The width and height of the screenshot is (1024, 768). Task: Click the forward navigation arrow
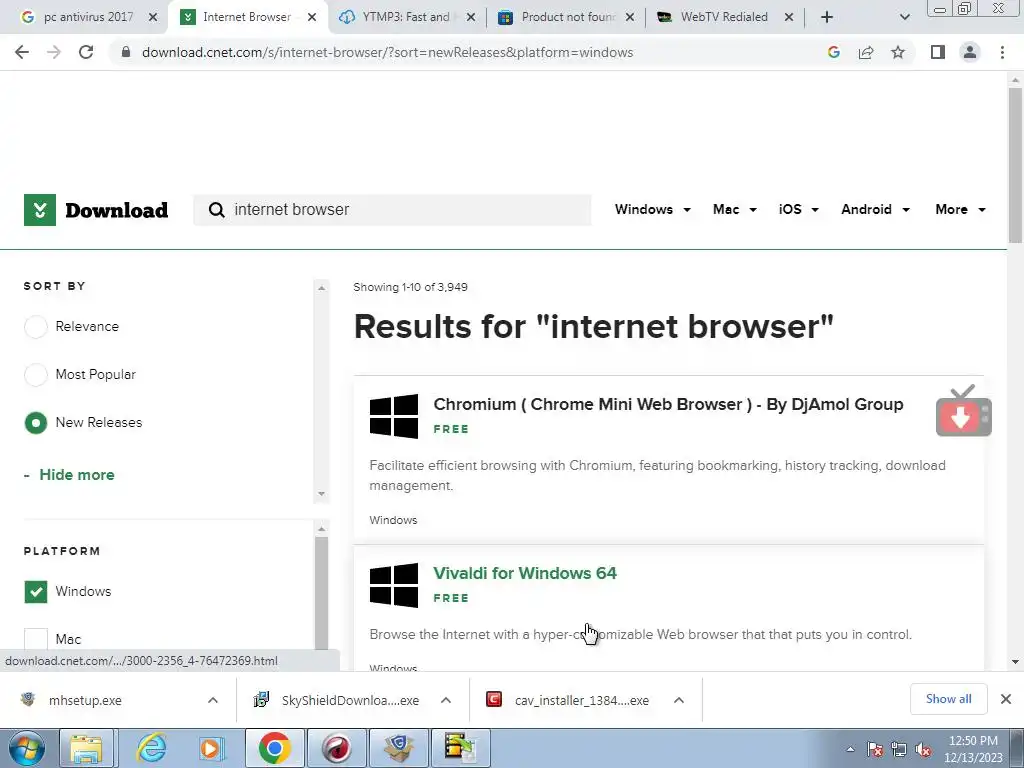click(x=54, y=52)
